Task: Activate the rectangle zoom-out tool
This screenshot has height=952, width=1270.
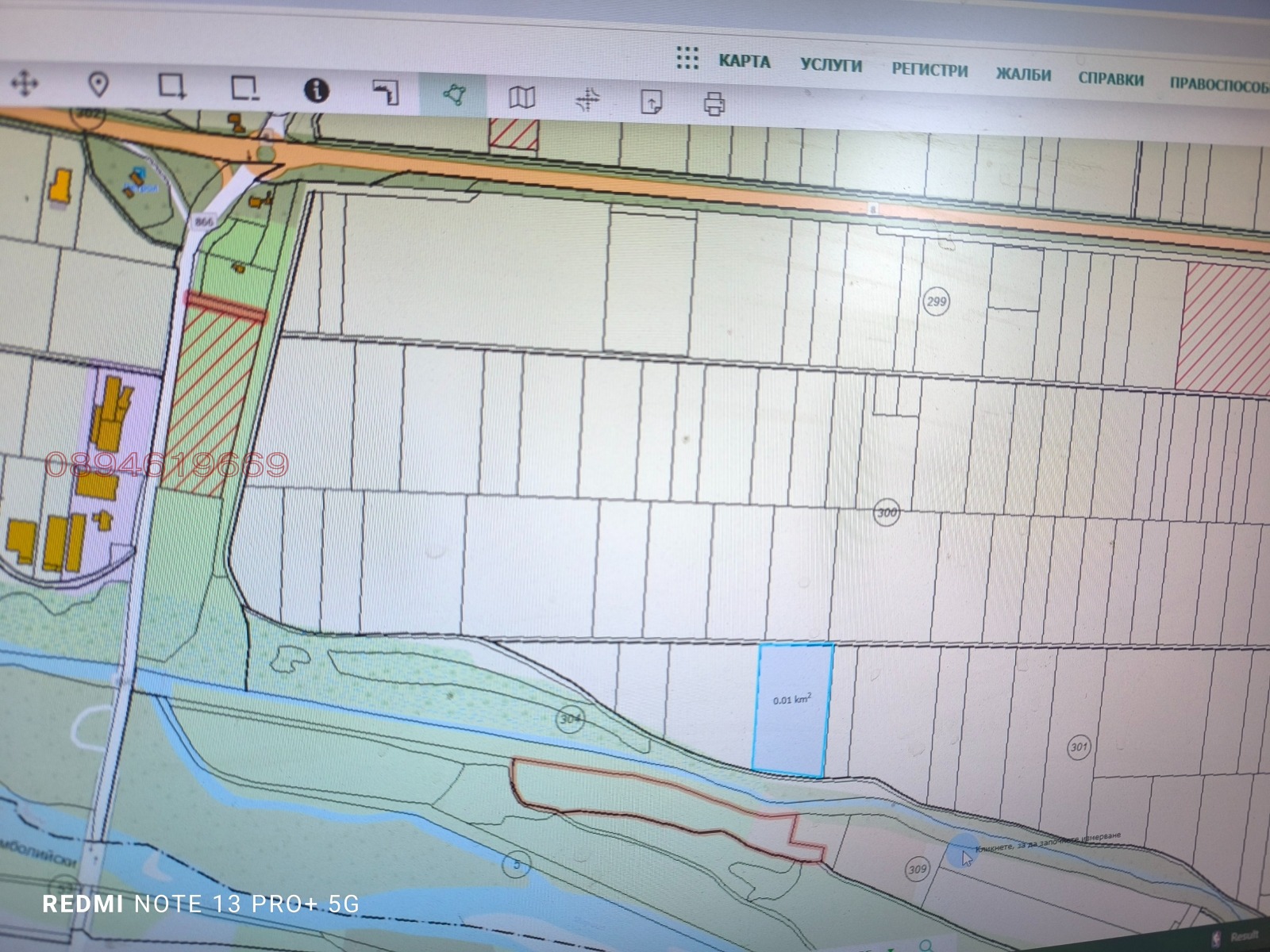Action: pyautogui.click(x=244, y=88)
